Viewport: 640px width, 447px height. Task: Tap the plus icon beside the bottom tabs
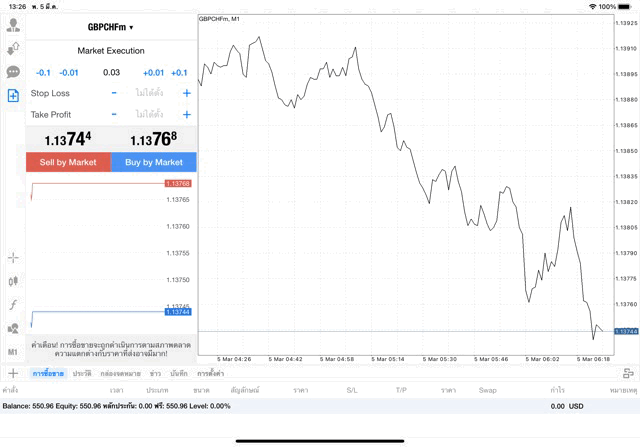[x=13, y=373]
